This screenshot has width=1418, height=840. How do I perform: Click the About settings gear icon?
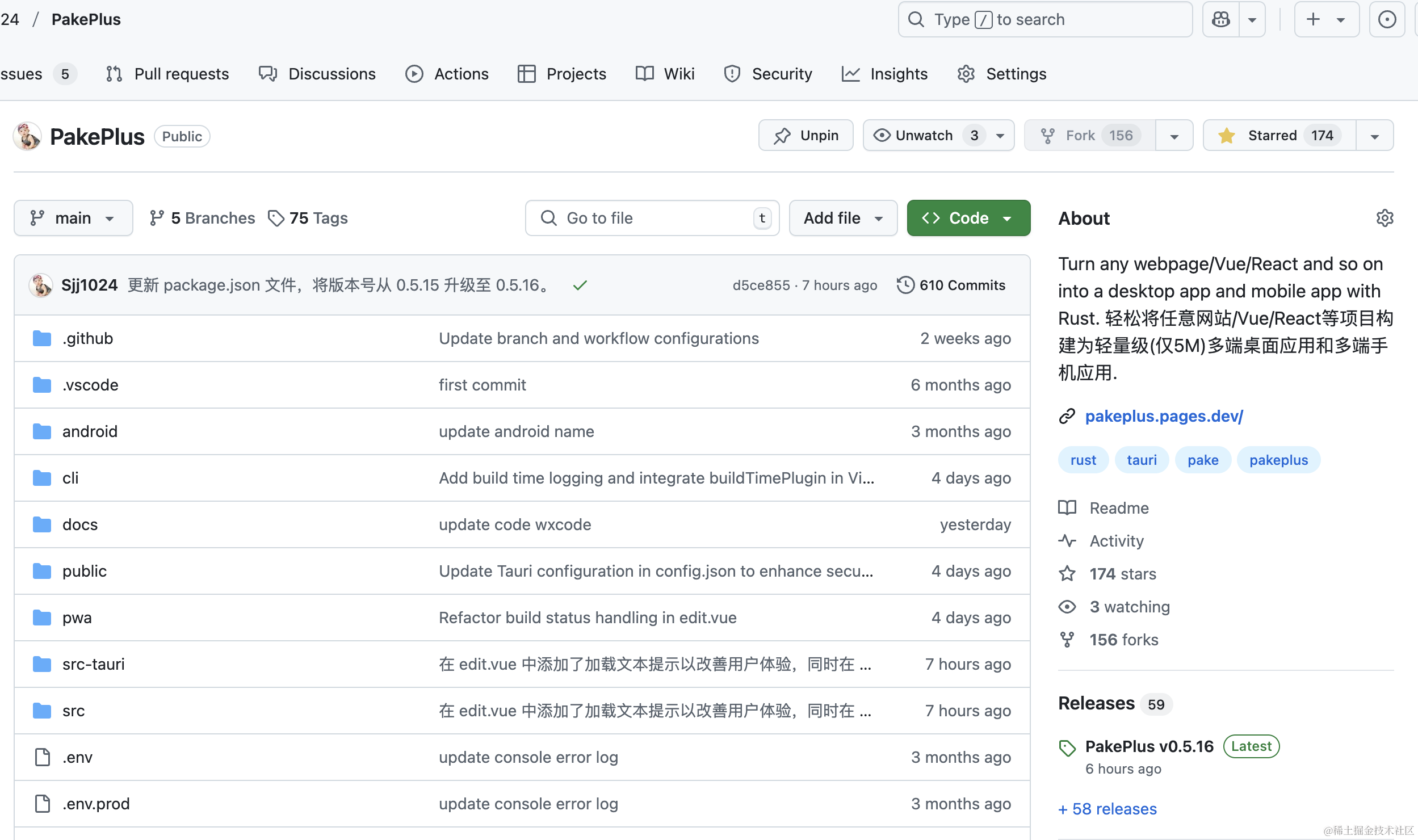1385,218
